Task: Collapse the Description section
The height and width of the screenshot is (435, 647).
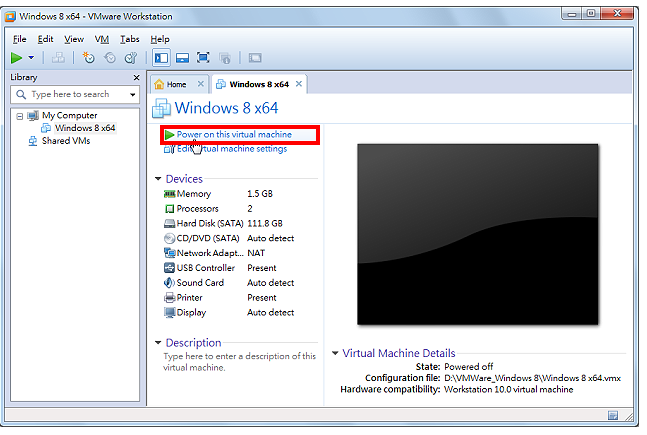Action: [x=158, y=343]
